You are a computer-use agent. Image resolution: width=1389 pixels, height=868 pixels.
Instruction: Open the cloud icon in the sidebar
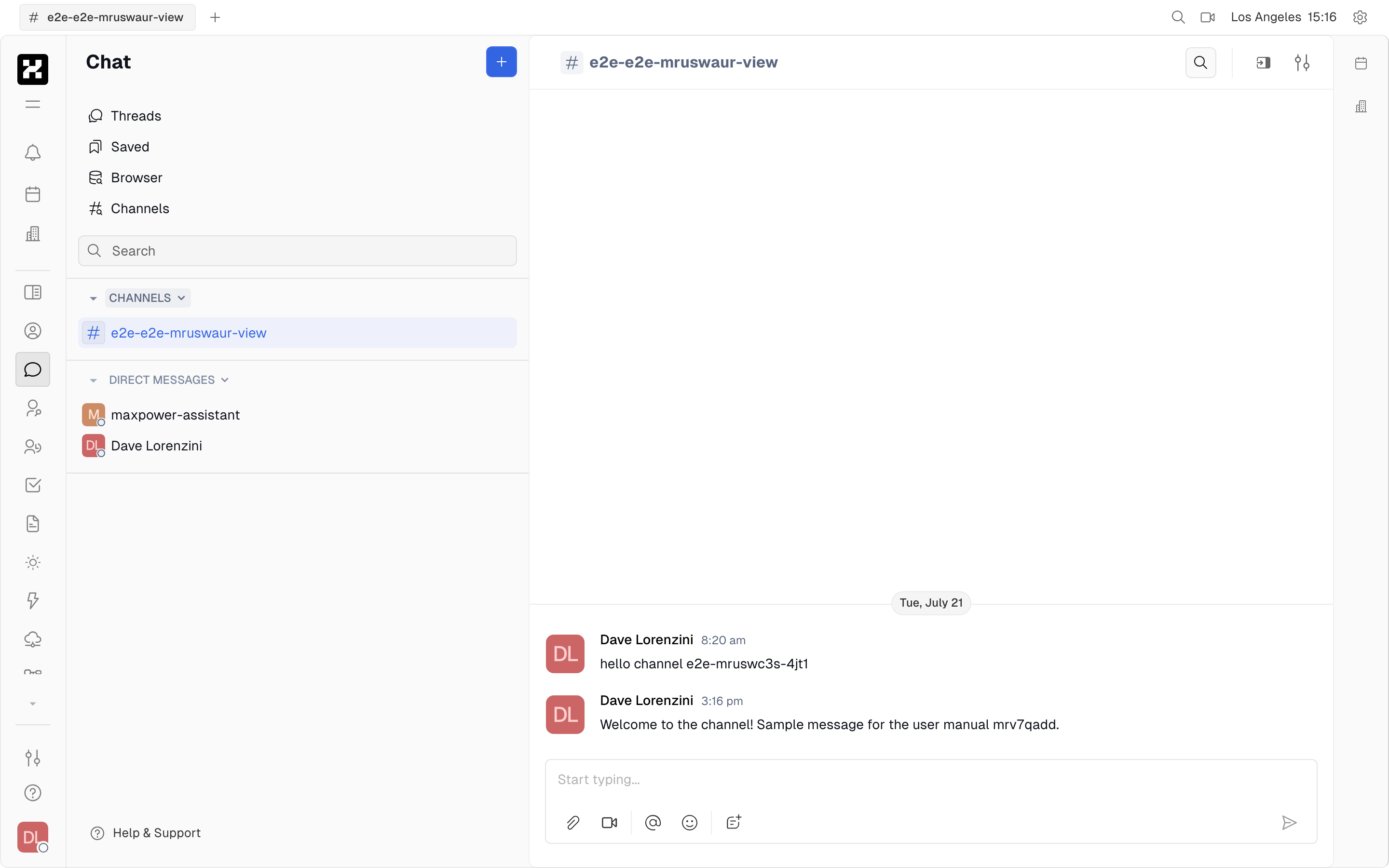[33, 639]
